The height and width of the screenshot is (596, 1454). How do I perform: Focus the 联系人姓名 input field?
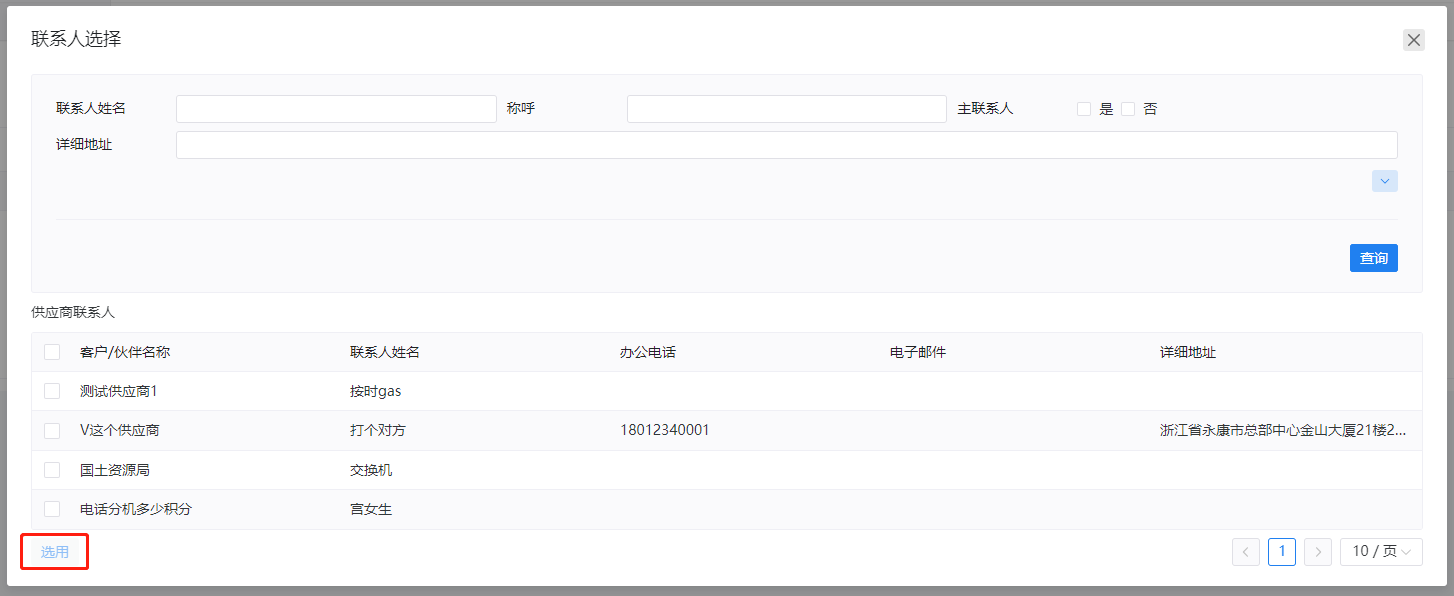(336, 109)
